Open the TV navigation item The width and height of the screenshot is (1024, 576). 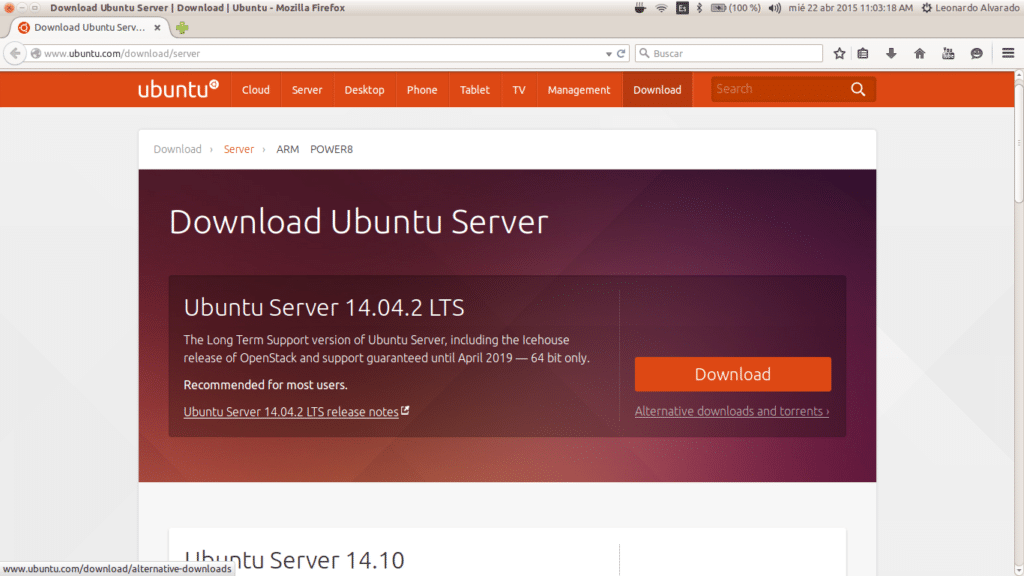[x=519, y=90]
